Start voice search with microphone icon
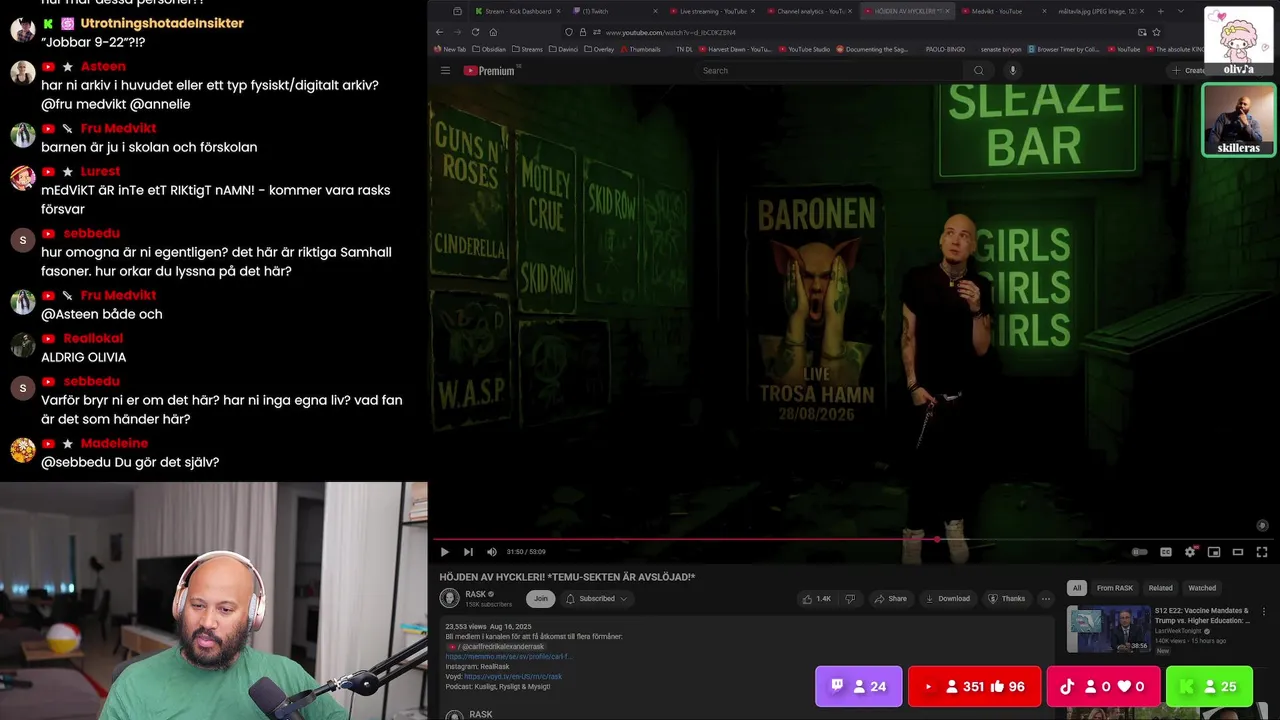Screen dimensions: 1280x720 (x=1012, y=70)
